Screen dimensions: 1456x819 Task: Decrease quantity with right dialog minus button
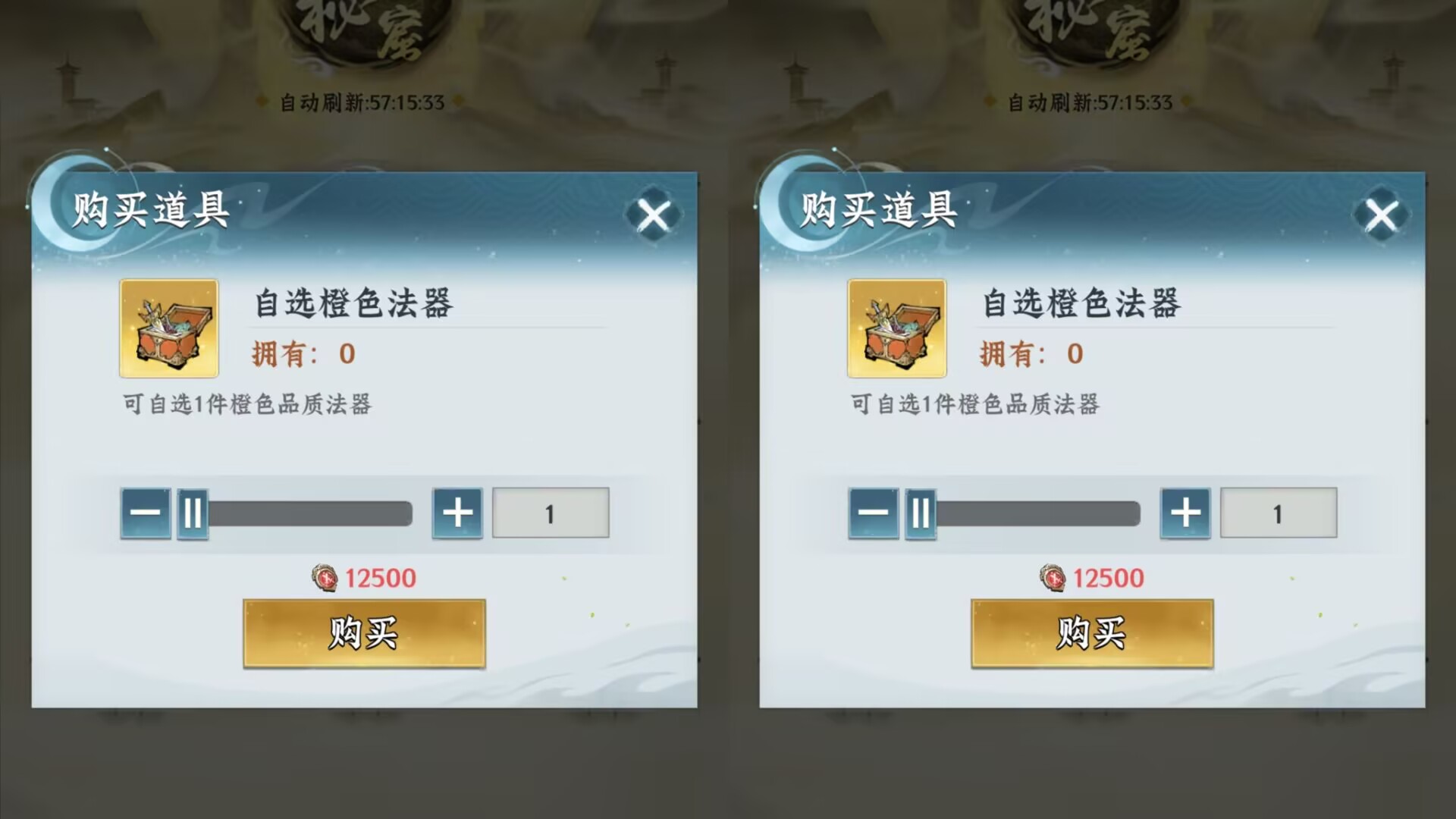[874, 513]
